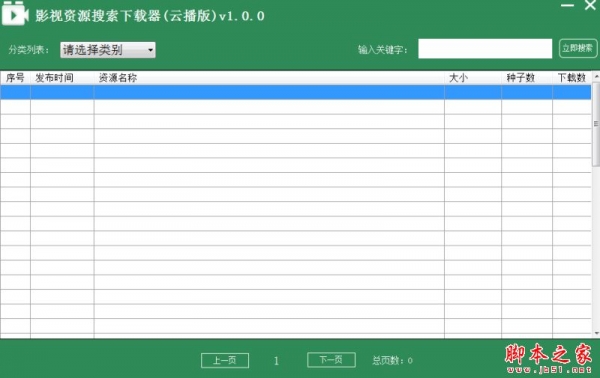
Task: Sort by the 资源名称 column header
Action: (x=269, y=78)
